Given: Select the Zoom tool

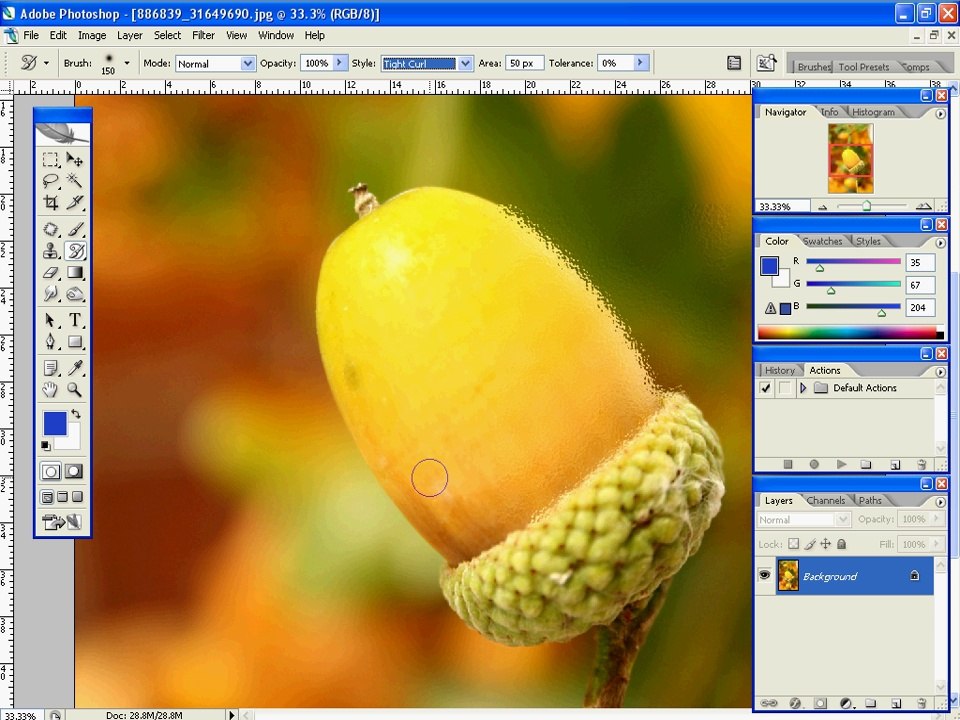Looking at the screenshot, I should pos(75,389).
